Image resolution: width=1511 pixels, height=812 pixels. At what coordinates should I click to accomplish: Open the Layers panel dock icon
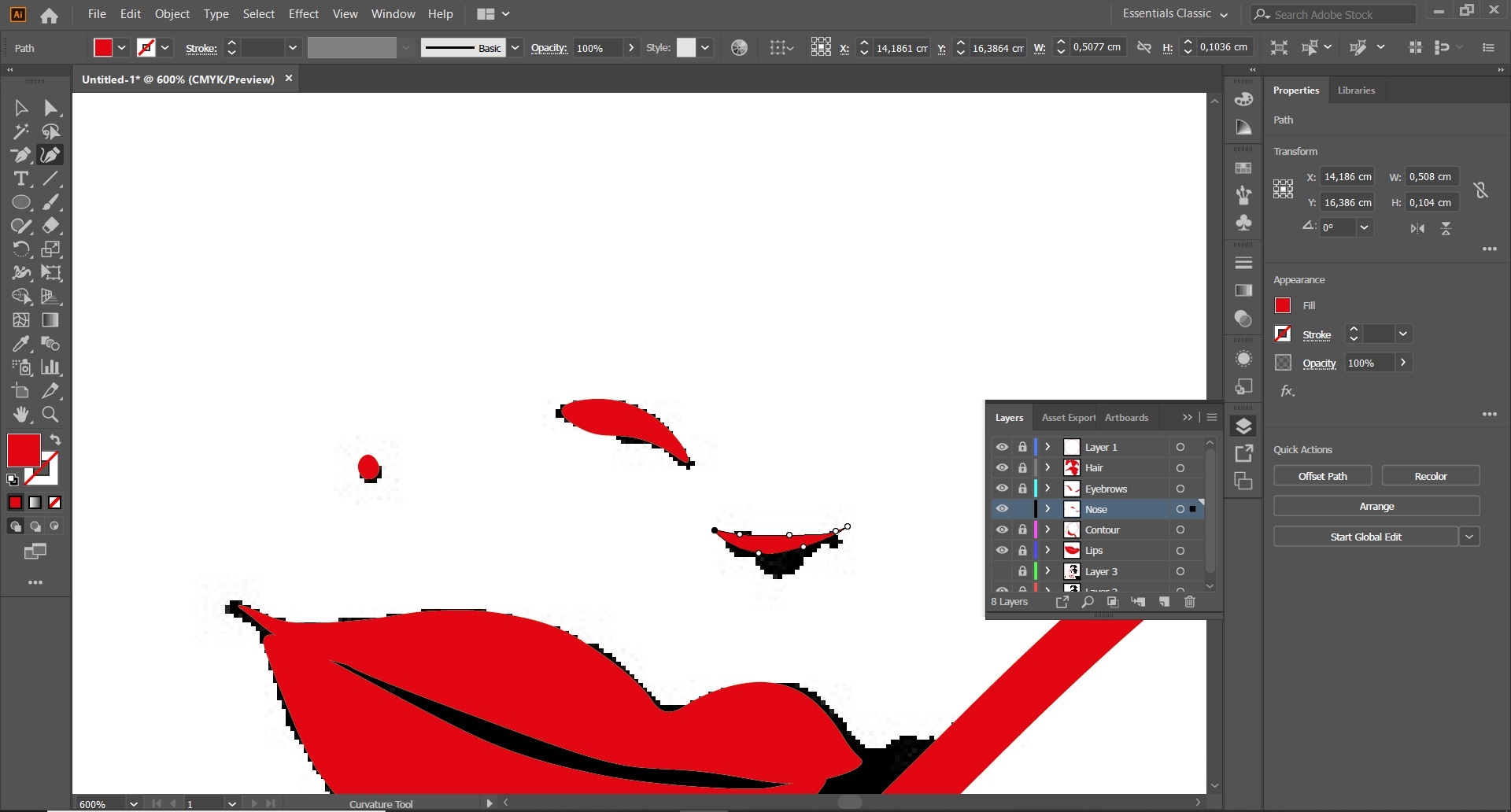point(1243,426)
